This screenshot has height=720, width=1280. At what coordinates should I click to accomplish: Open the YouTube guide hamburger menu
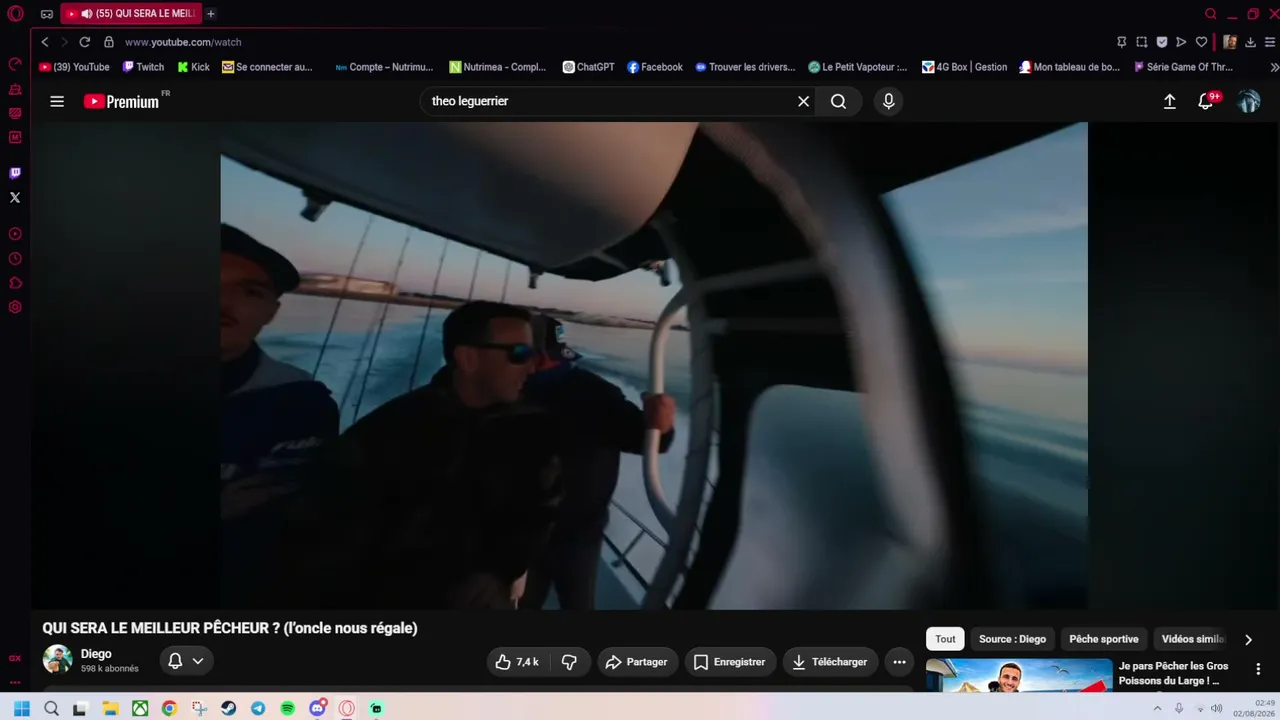click(57, 101)
